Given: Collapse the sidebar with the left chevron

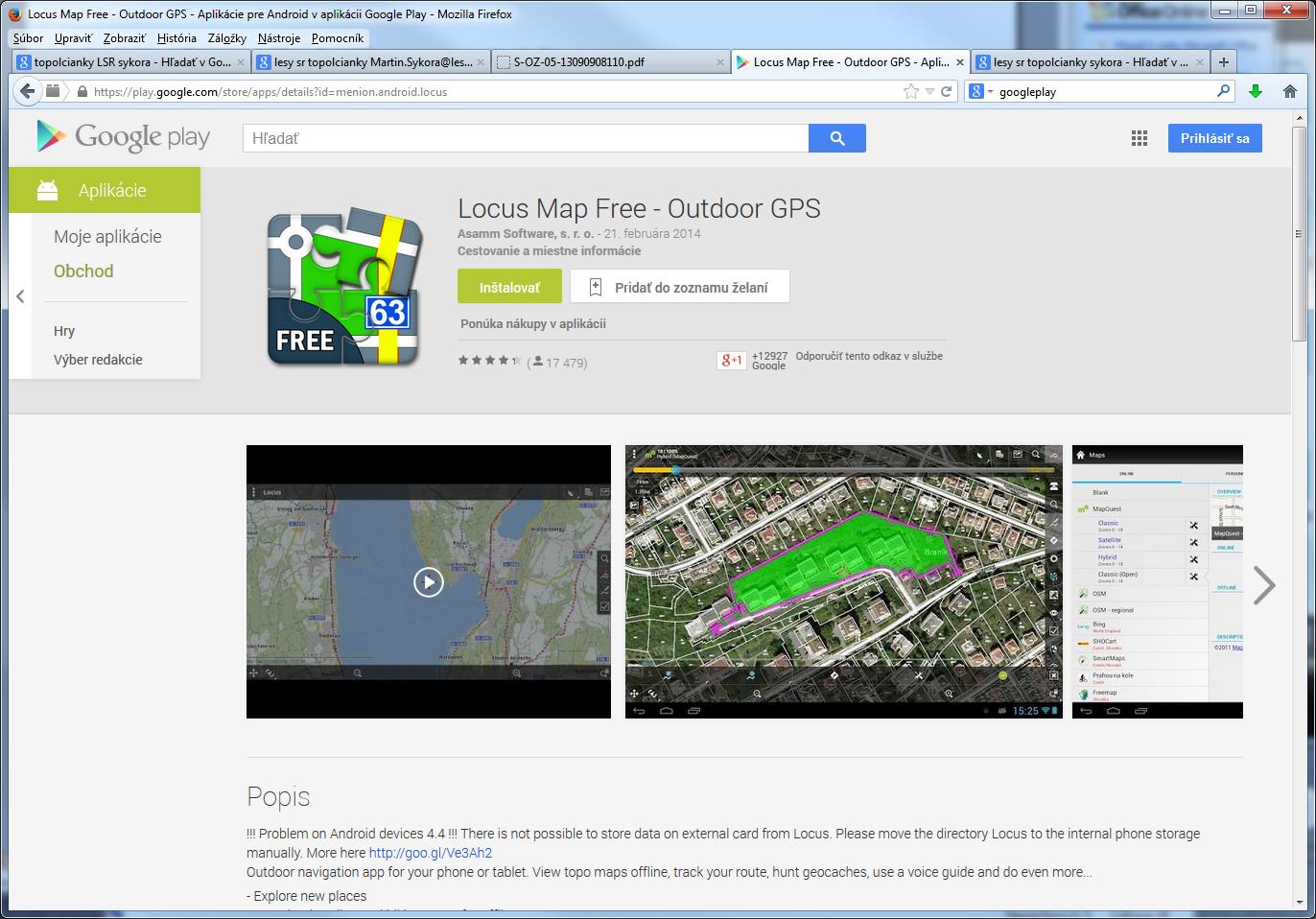Looking at the screenshot, I should point(20,296).
